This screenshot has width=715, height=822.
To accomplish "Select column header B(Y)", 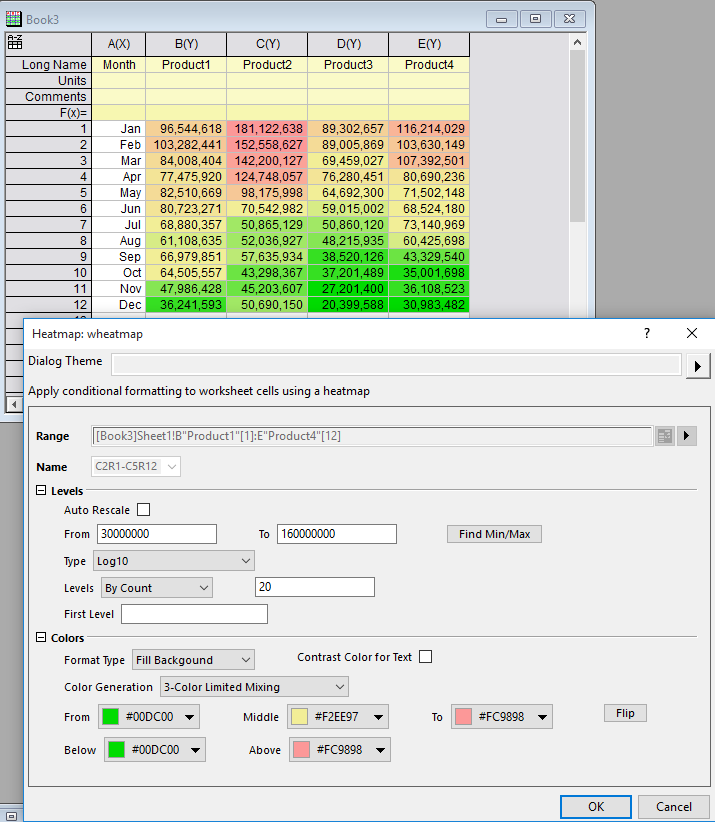I will 186,44.
